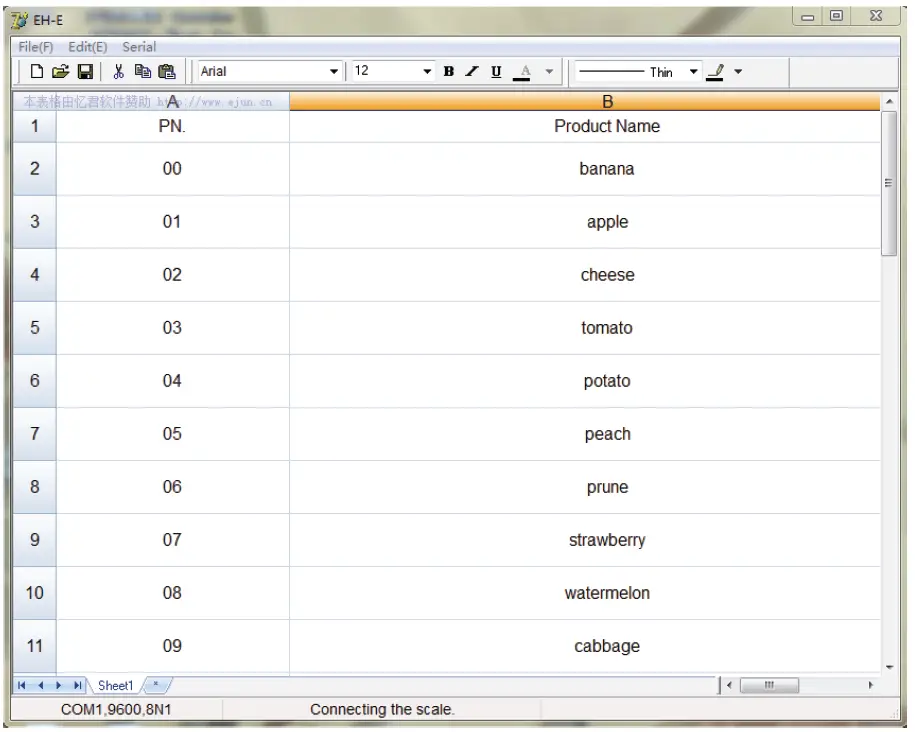Viewport: 915px width, 732px height.
Task: Click the vertical scrollbar thumb
Action: click(889, 183)
